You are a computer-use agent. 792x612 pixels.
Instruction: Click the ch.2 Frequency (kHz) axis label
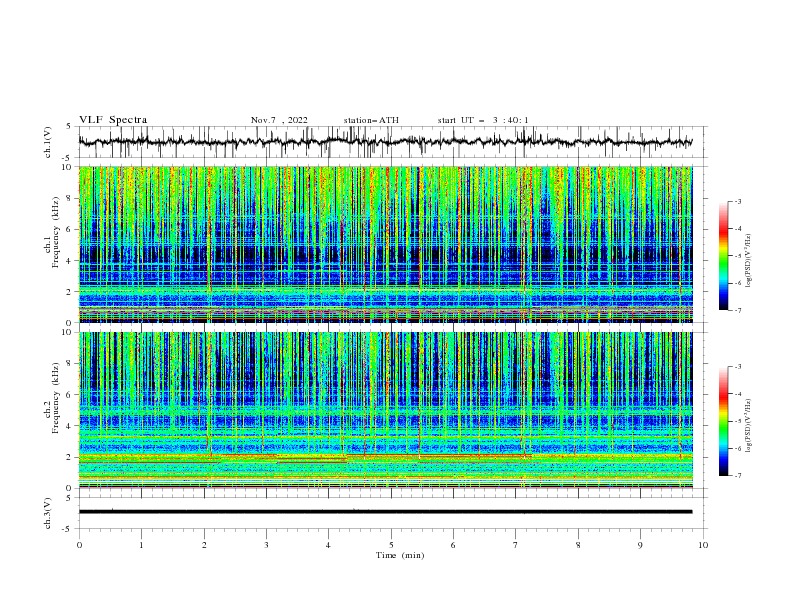(x=52, y=398)
